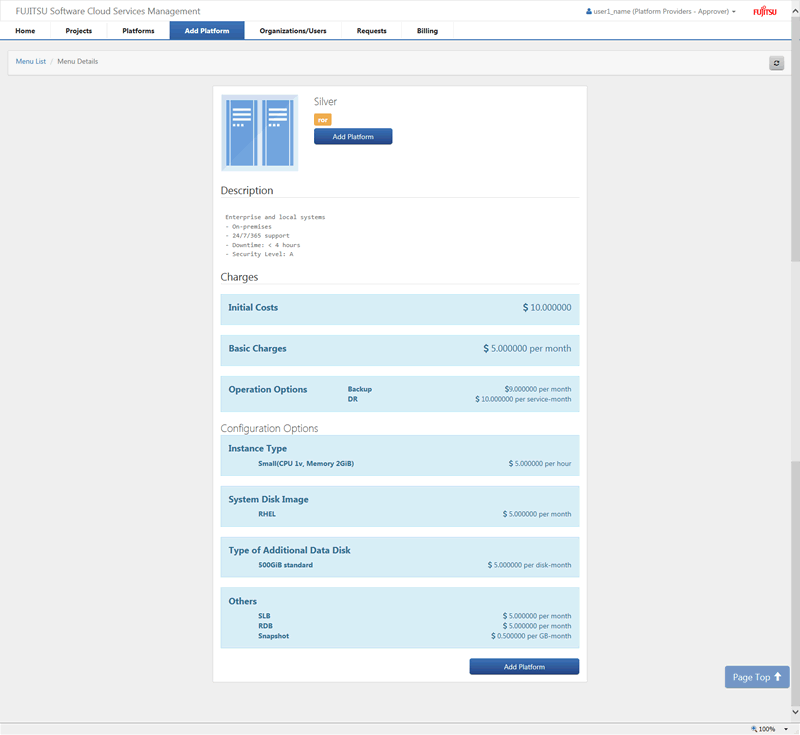View the Requests tab
This screenshot has height=735, width=800.
[x=371, y=31]
